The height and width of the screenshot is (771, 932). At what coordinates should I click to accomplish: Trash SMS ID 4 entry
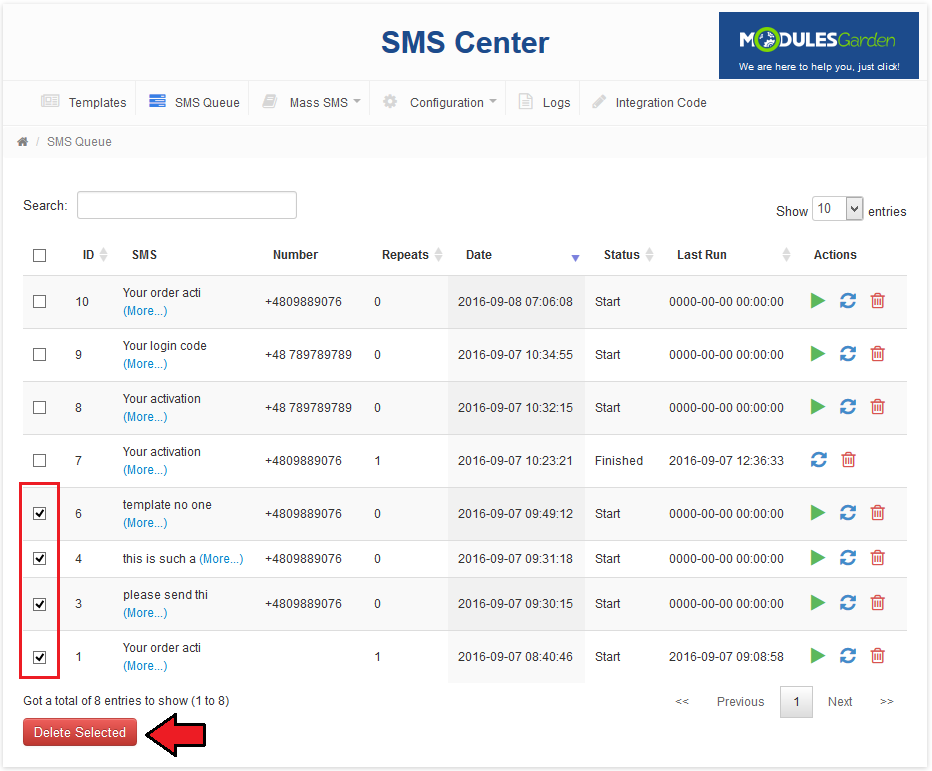pos(877,558)
